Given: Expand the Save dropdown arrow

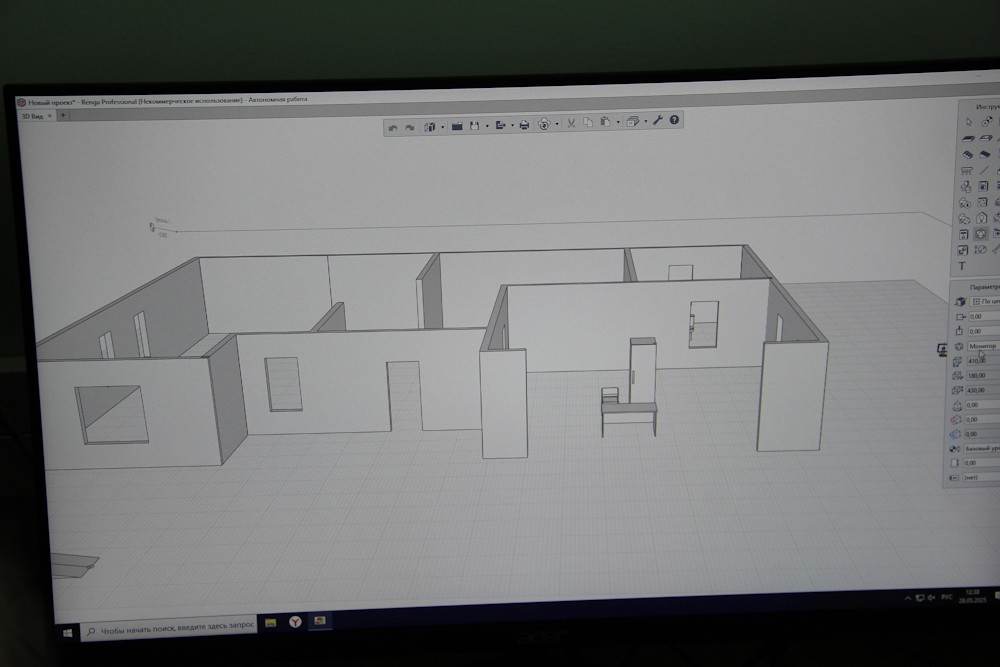Looking at the screenshot, I should 488,126.
